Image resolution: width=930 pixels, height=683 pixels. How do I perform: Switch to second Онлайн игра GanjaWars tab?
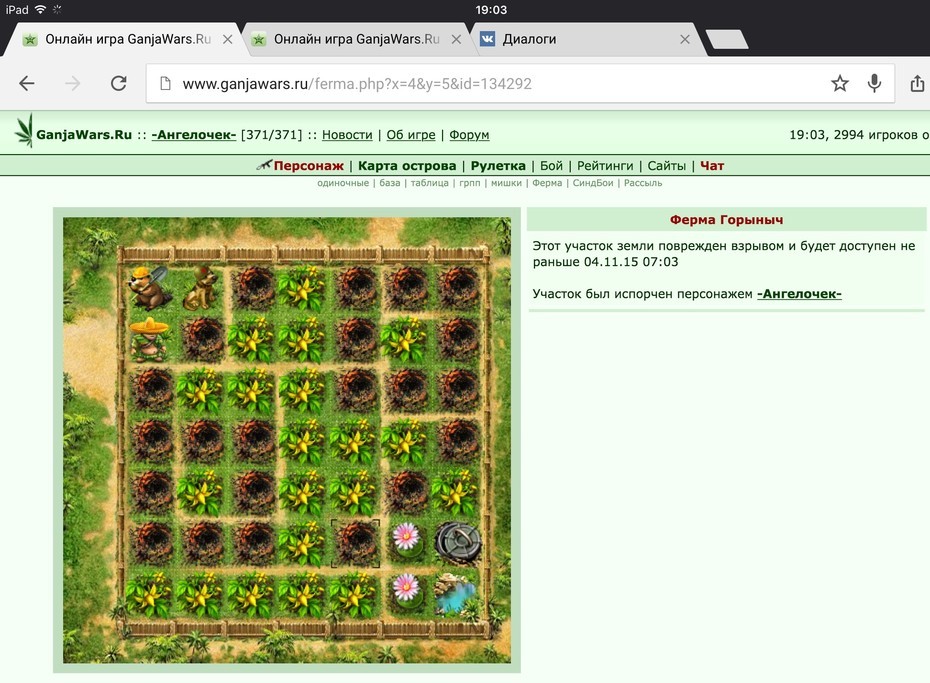coord(356,39)
